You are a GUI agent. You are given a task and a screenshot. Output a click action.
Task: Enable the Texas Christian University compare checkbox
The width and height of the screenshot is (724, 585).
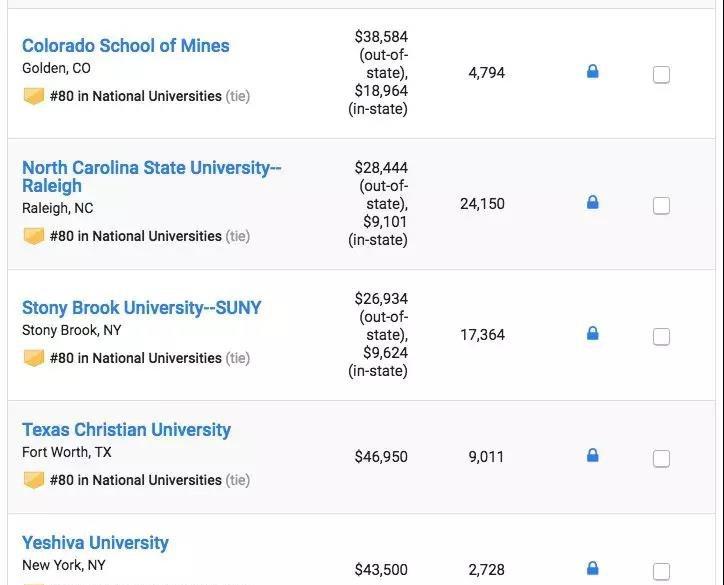click(x=661, y=458)
